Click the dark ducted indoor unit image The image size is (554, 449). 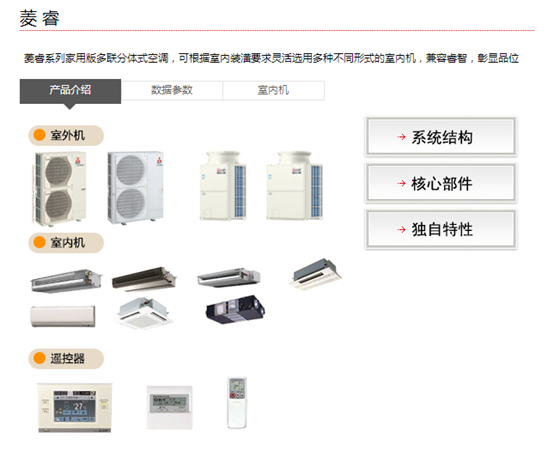tap(144, 279)
